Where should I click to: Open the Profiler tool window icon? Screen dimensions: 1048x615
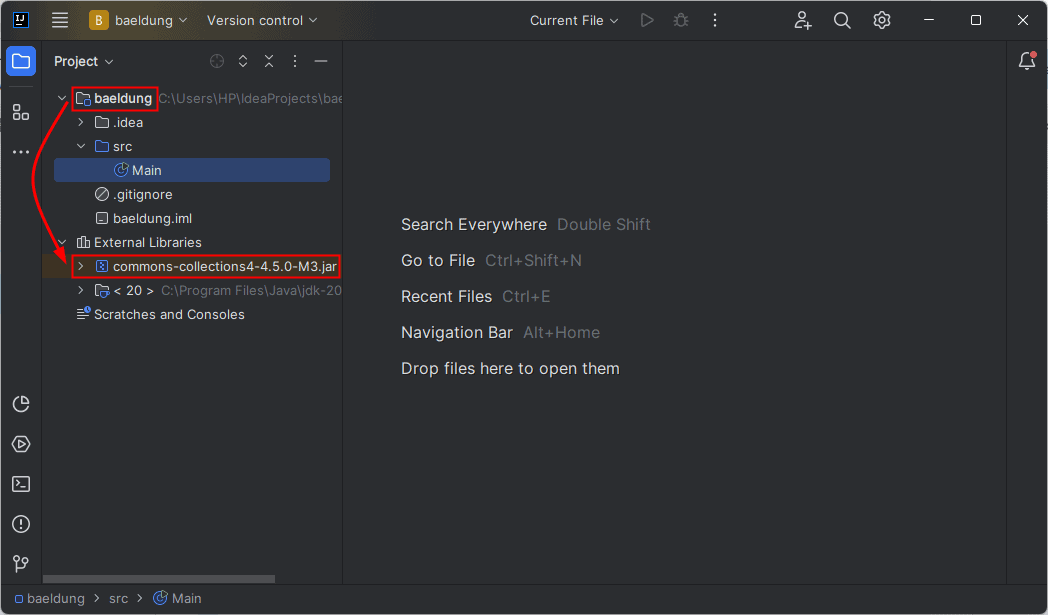point(21,404)
